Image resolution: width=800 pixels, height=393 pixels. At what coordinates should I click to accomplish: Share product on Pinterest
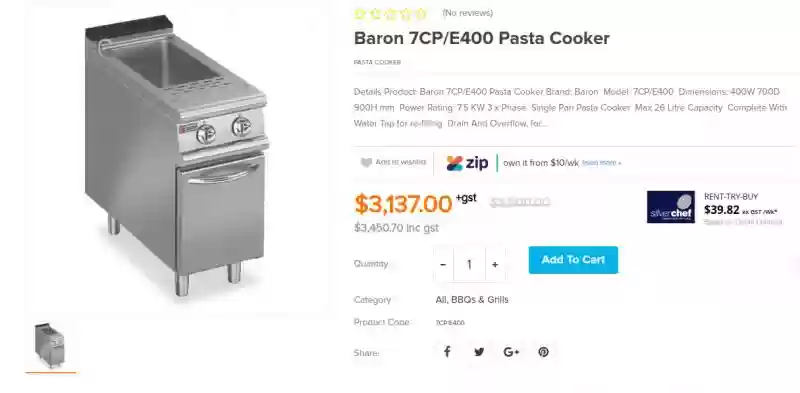coord(544,352)
